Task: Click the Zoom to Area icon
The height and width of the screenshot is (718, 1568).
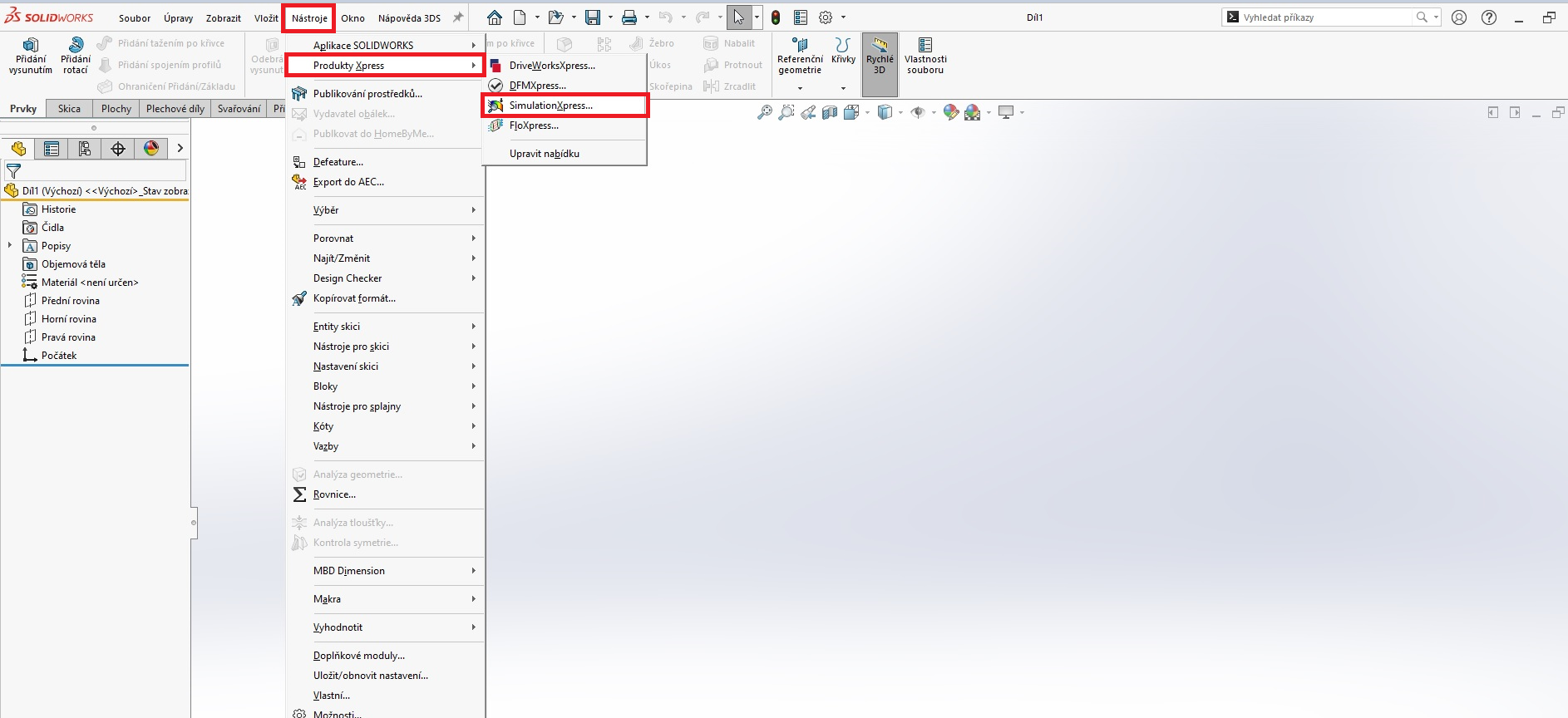Action: click(x=786, y=112)
